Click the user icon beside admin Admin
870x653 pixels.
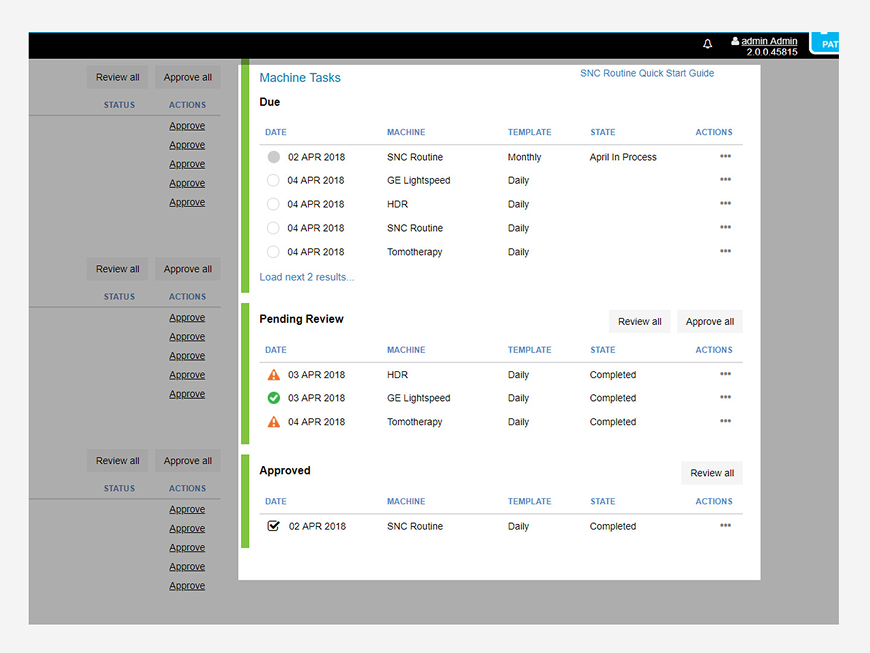(x=735, y=41)
